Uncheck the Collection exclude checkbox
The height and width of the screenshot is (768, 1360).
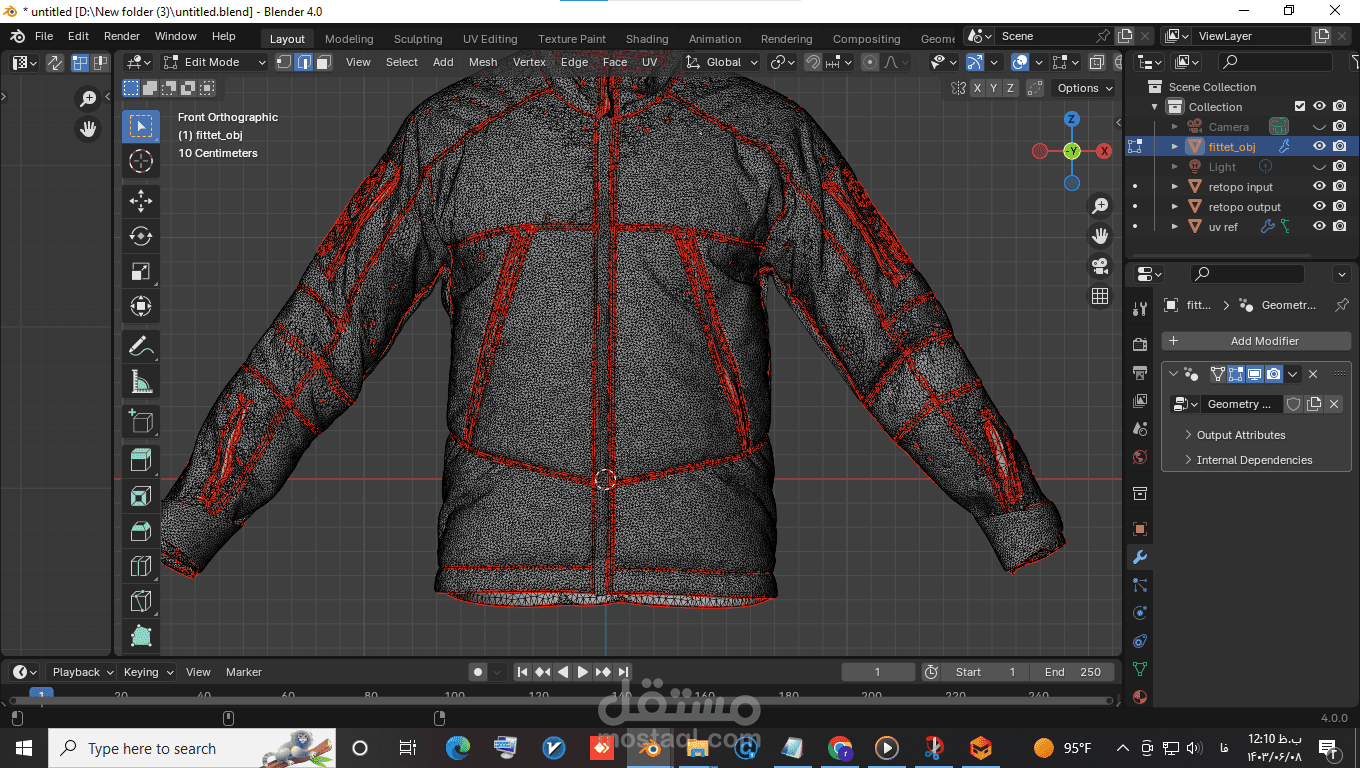click(x=1300, y=106)
